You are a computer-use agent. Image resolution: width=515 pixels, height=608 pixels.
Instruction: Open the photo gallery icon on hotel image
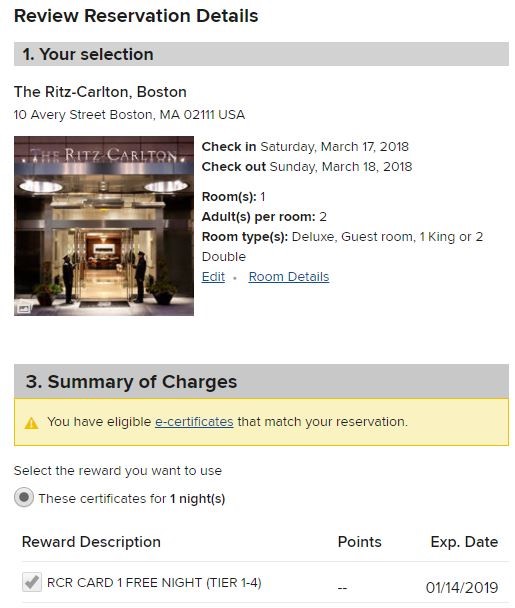23,308
